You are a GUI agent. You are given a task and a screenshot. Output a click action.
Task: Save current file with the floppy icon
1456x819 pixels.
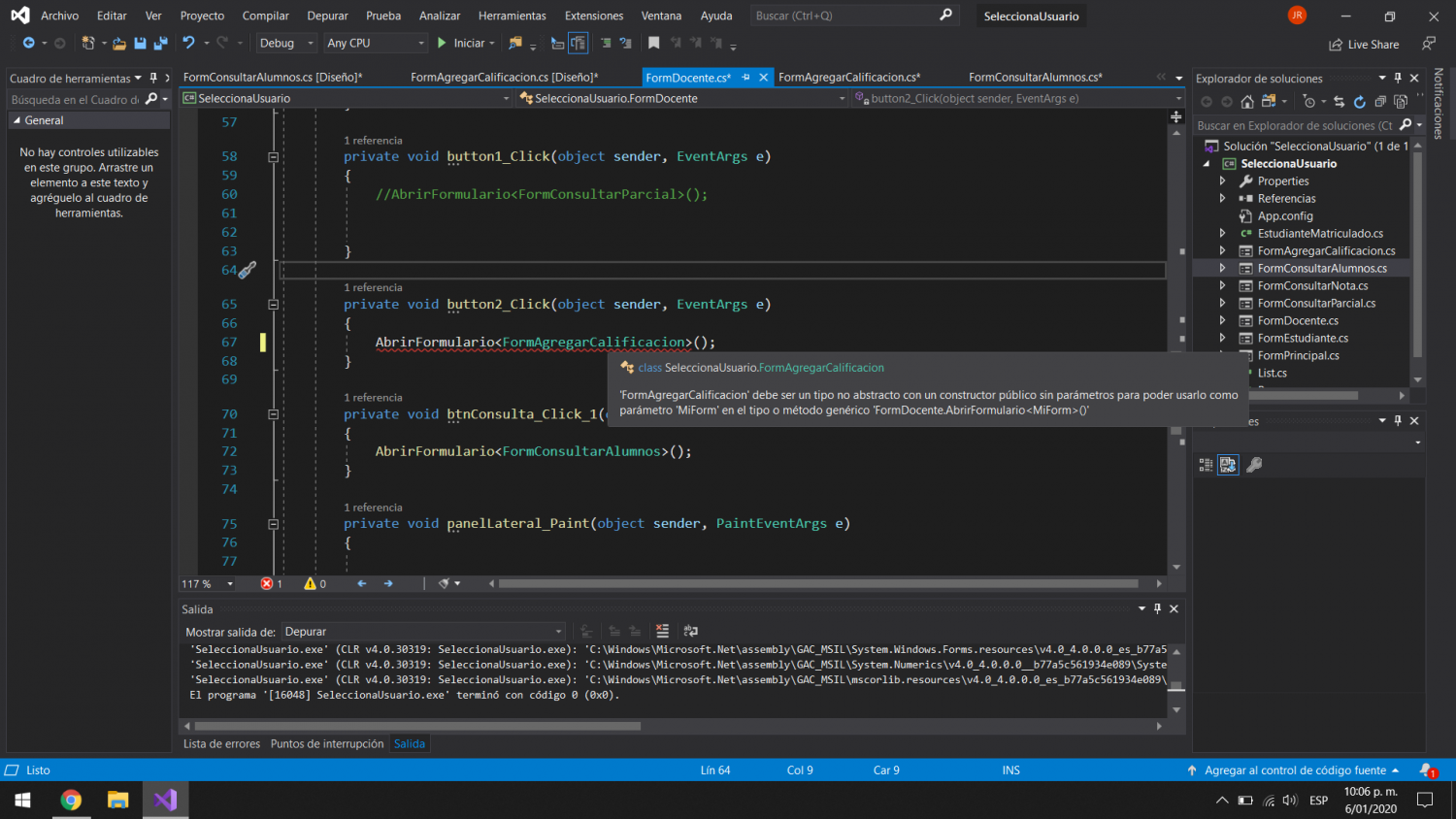(x=140, y=43)
